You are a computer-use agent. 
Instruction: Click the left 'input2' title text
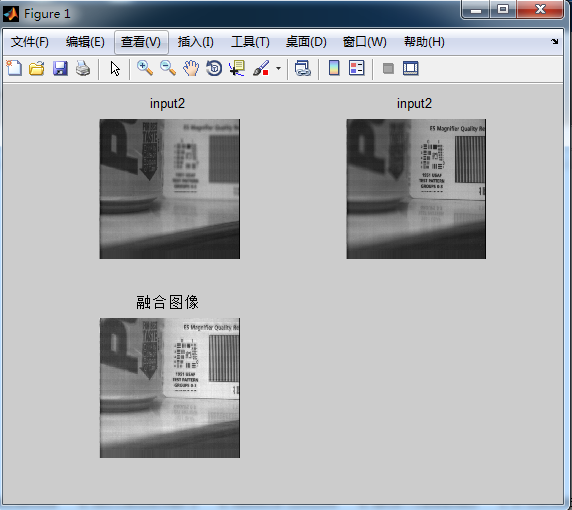click(167, 104)
